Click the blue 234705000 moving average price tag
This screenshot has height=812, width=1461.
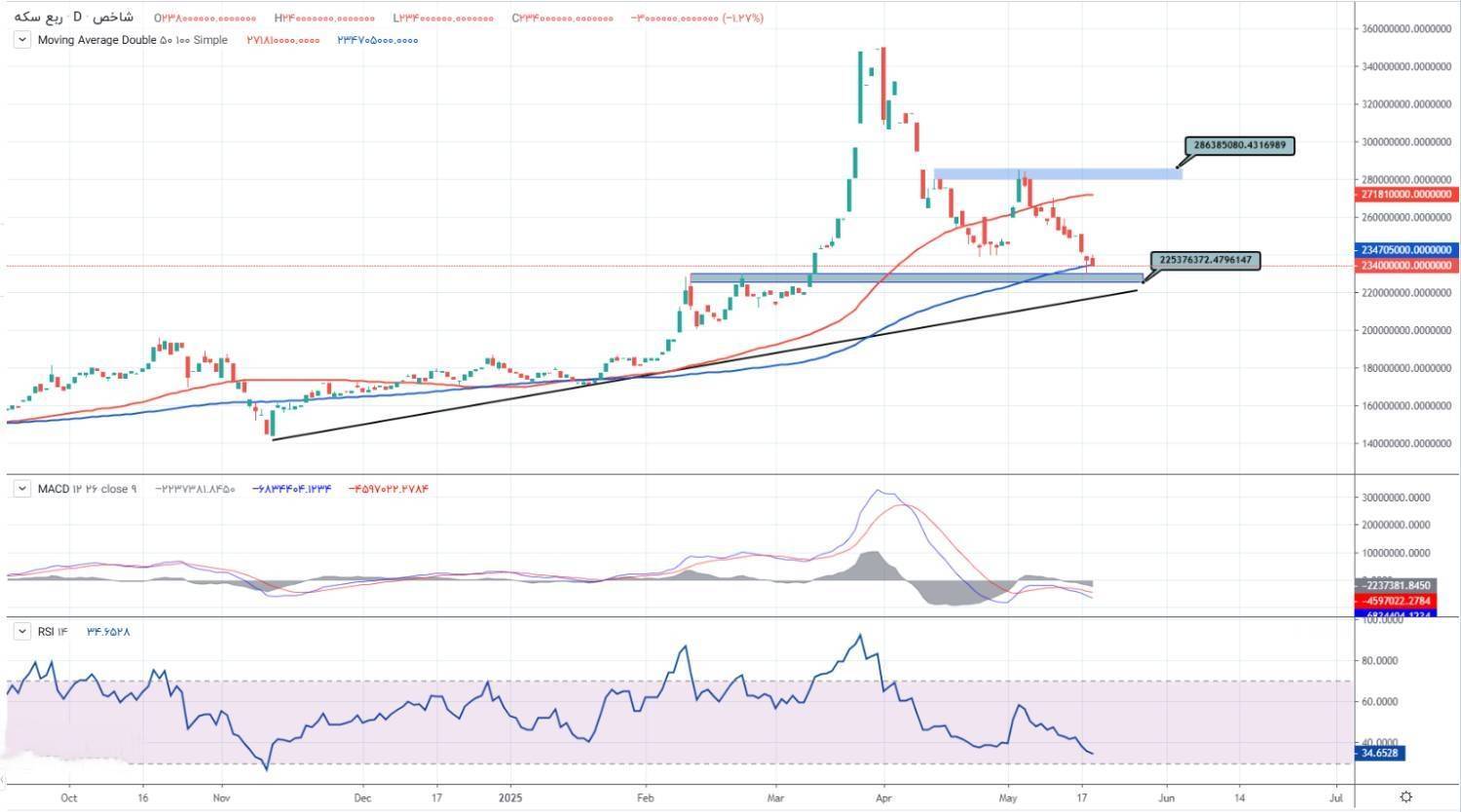(1407, 250)
